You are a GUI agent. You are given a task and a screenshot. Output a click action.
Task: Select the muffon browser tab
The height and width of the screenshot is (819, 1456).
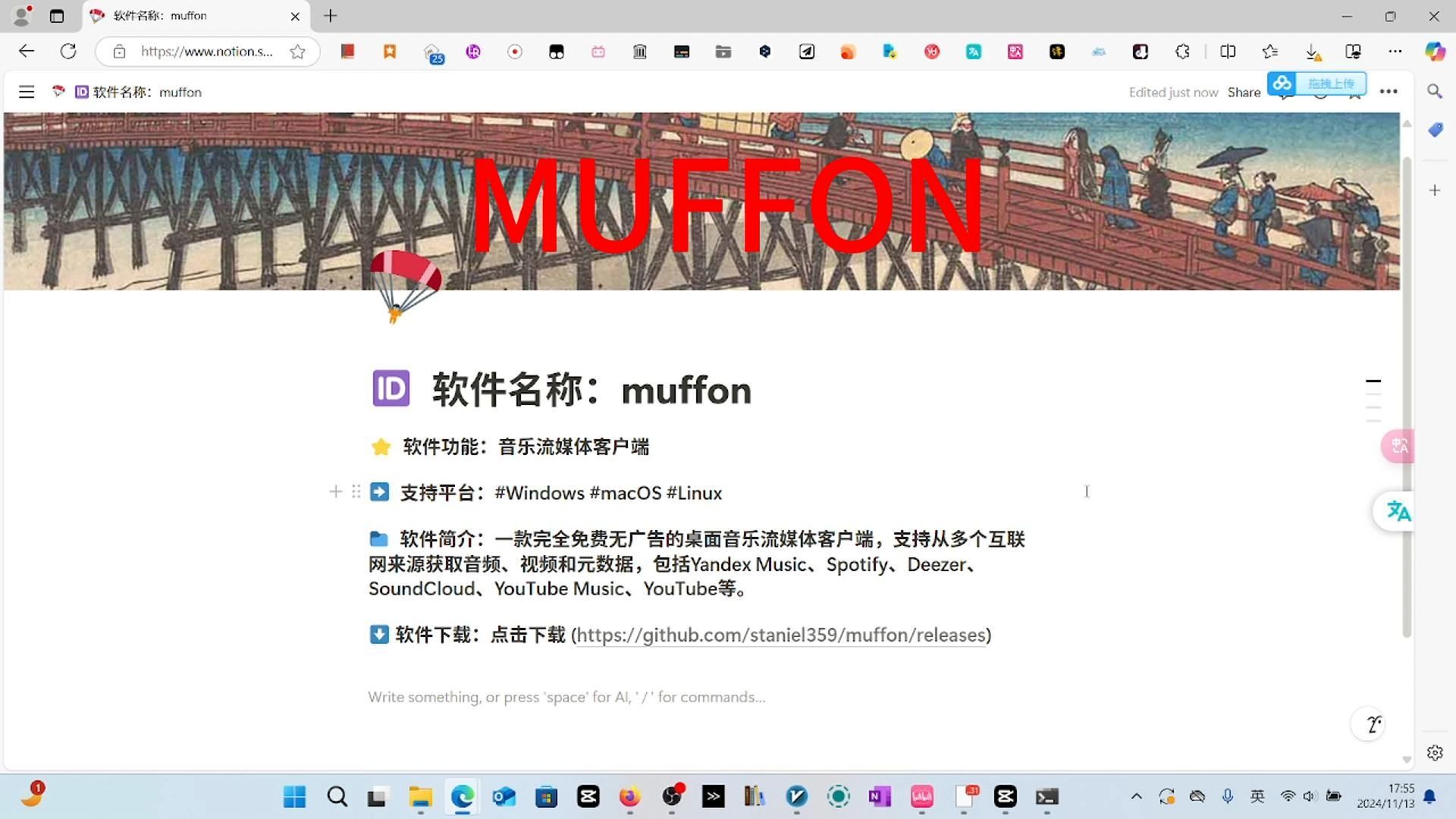point(196,16)
